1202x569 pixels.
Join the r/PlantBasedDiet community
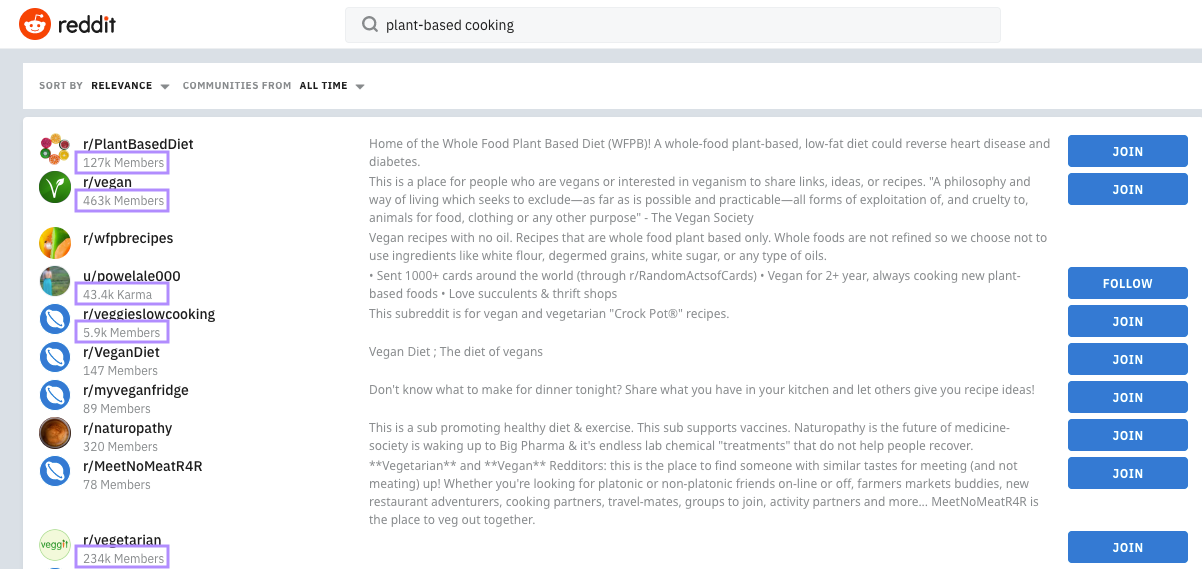pos(1127,151)
